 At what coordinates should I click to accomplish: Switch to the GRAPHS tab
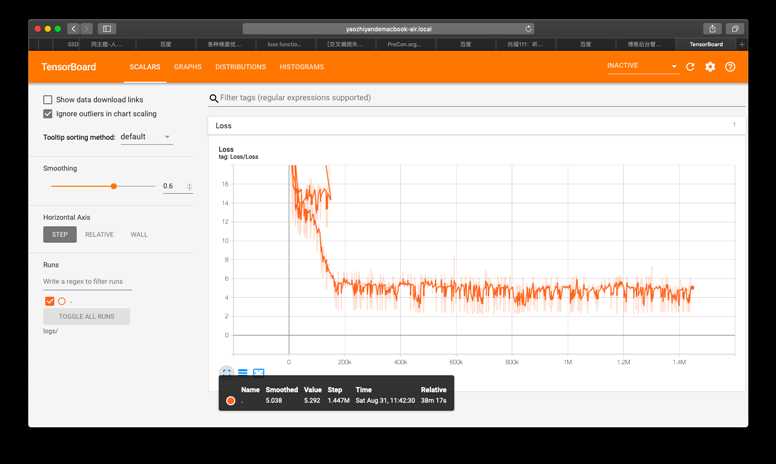point(188,67)
